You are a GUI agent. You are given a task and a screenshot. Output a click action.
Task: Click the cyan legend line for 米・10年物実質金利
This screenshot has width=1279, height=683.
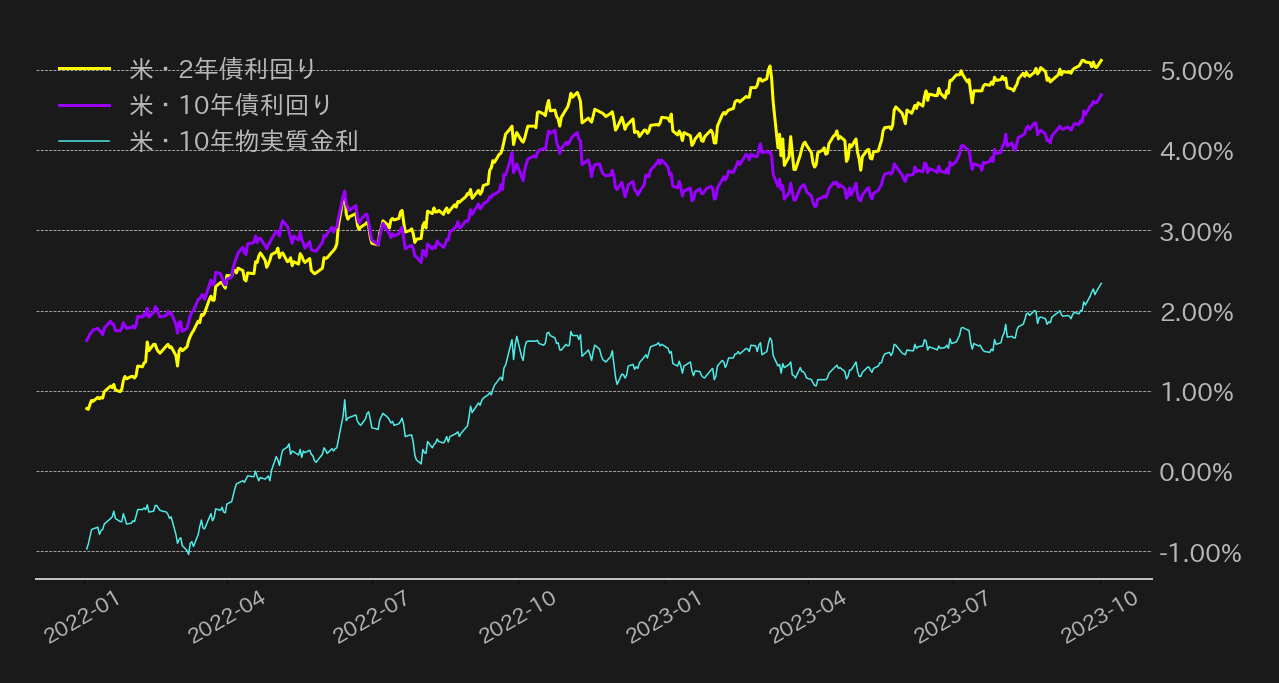(84, 141)
